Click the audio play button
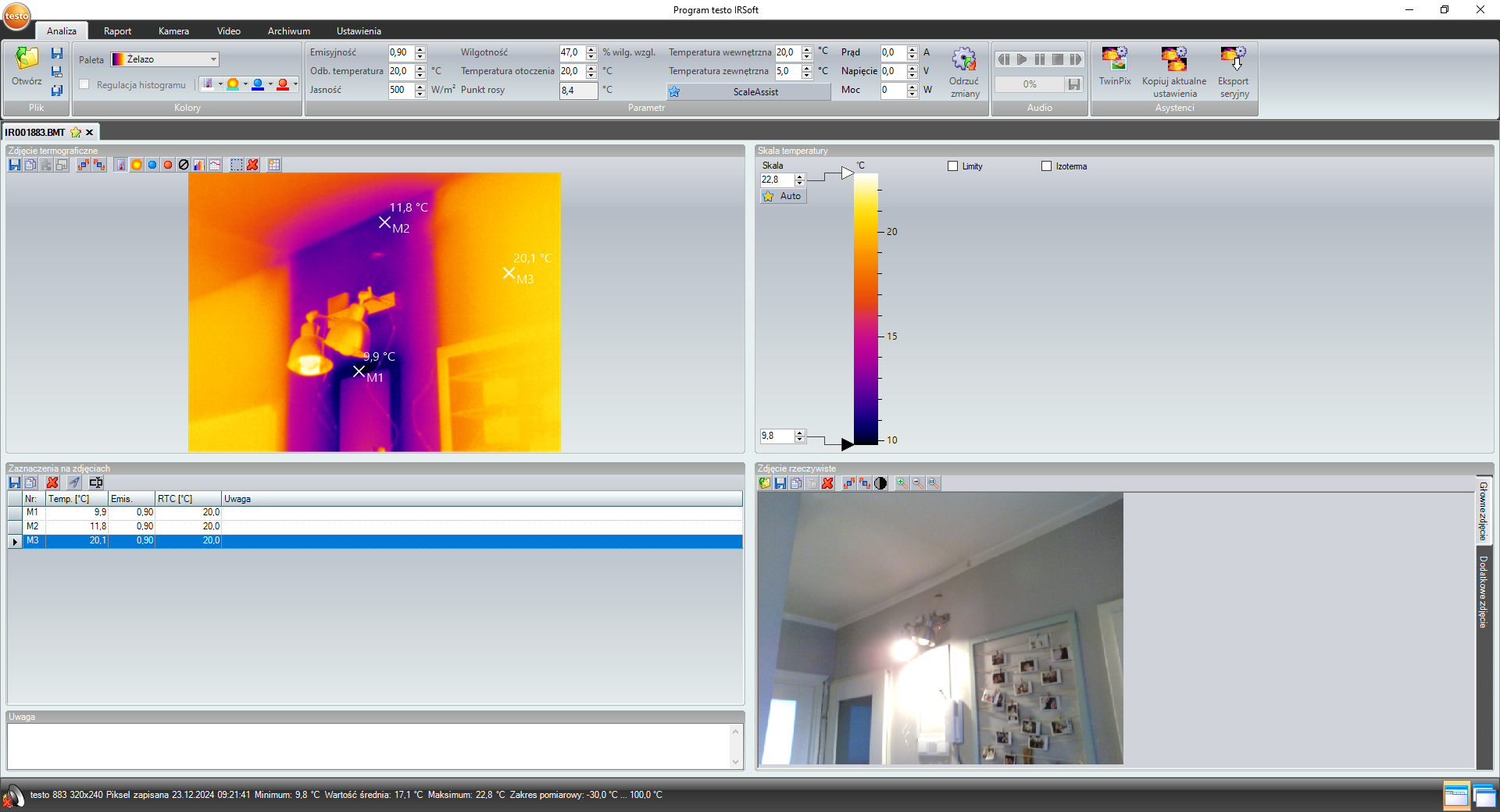The image size is (1500, 812). [x=1022, y=59]
